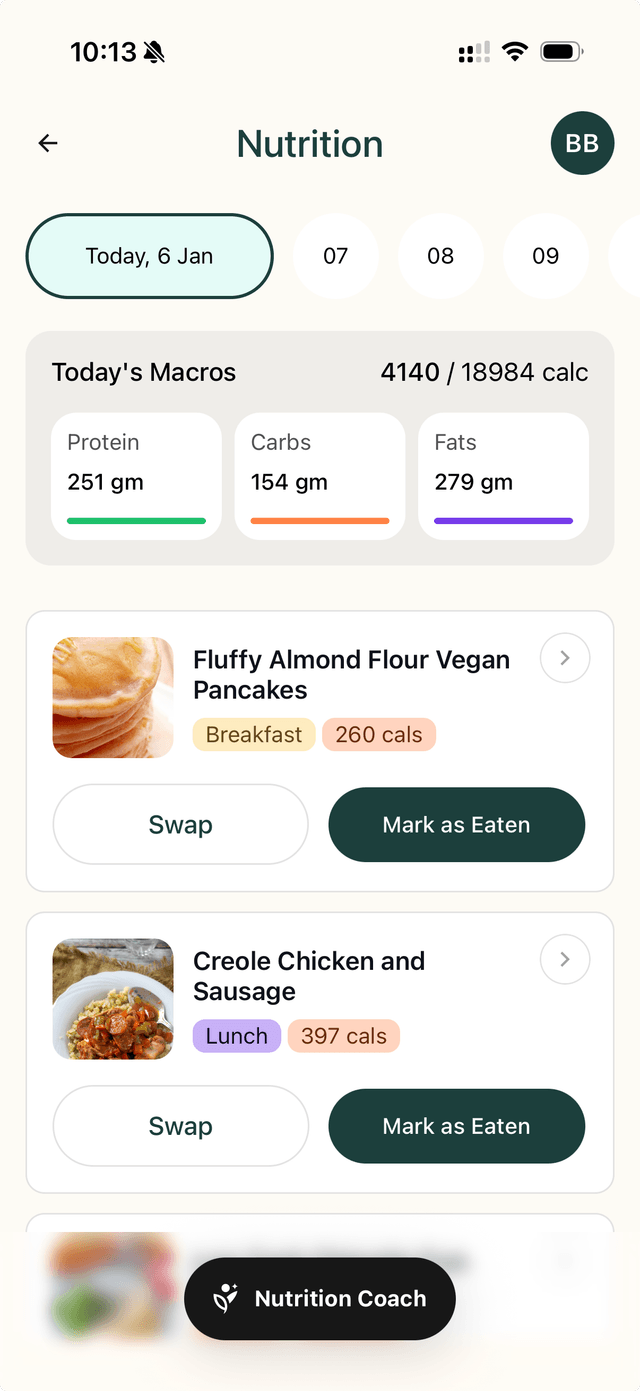This screenshot has height=1391, width=640.
Task: Mark Creole Chicken and Sausage as eaten
Action: tap(456, 1126)
